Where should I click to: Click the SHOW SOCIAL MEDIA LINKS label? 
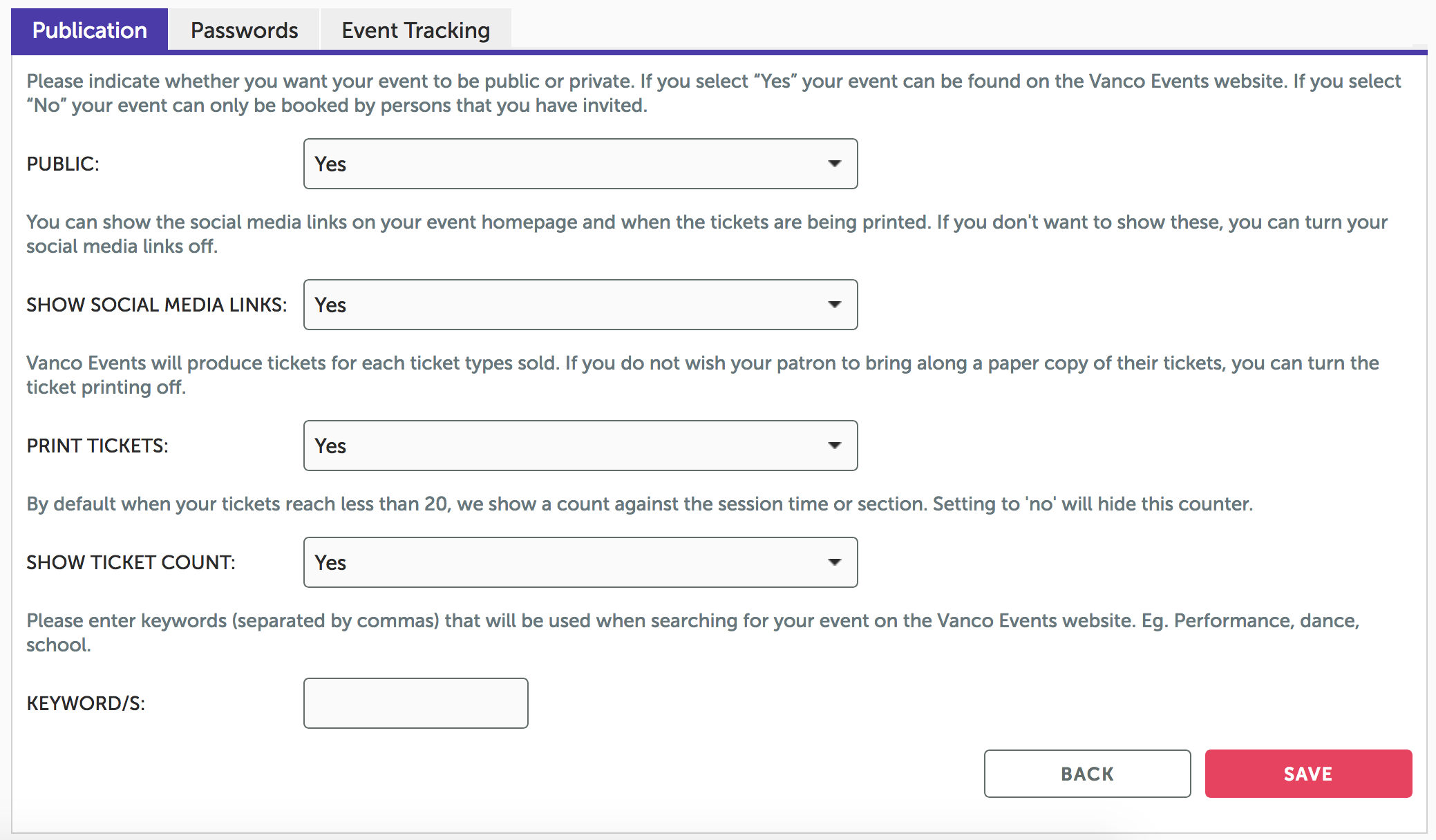157,305
